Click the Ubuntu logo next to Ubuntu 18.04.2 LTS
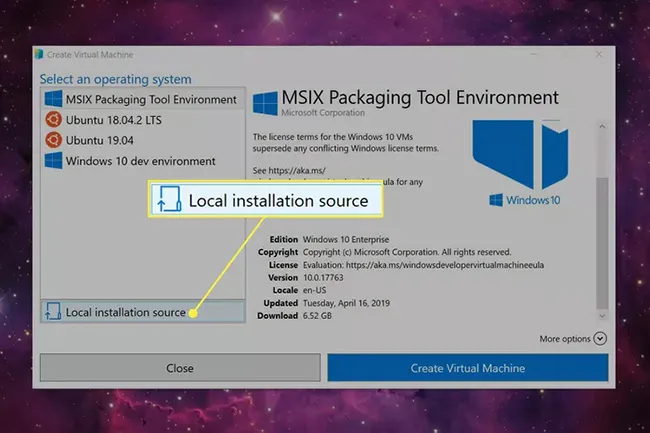 [x=53, y=120]
